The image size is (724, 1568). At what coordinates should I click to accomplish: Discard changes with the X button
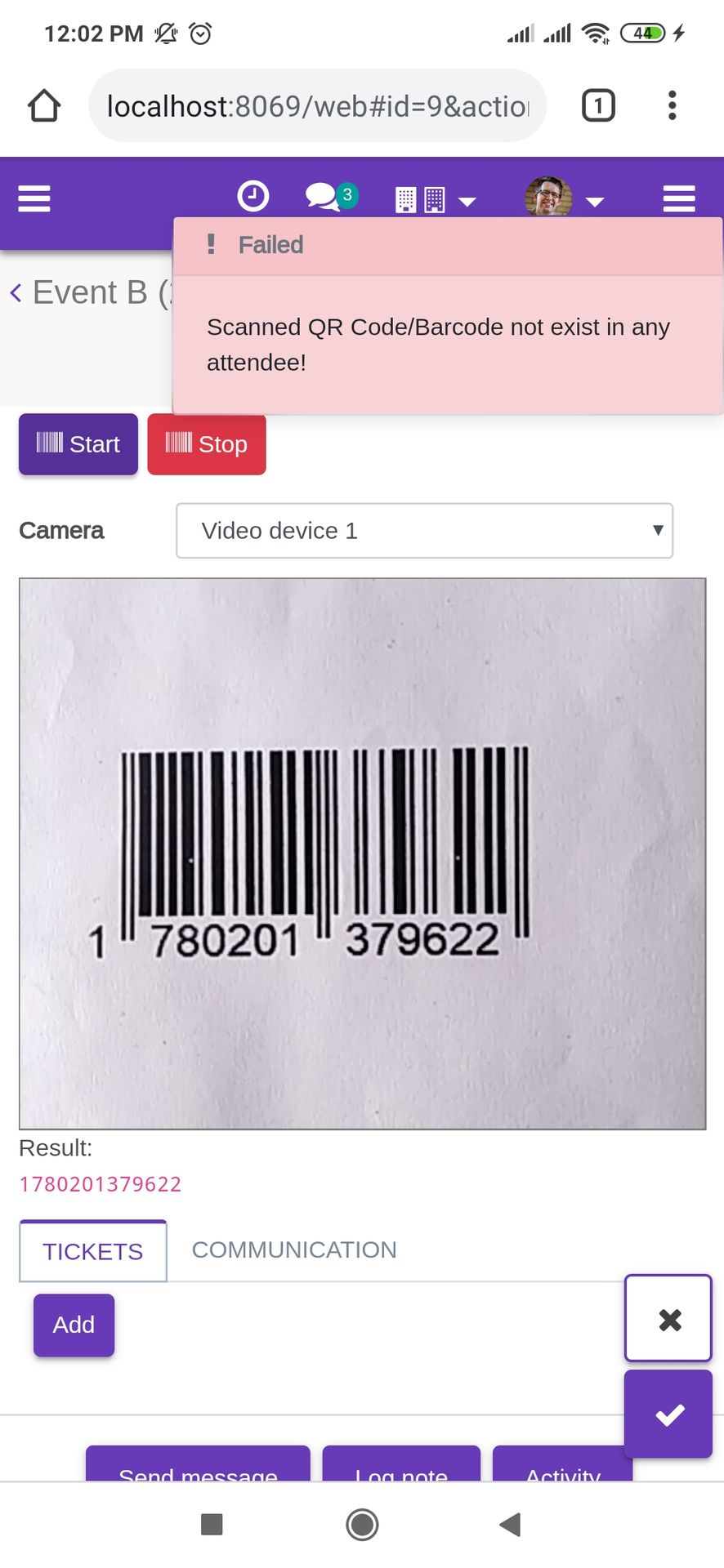pyautogui.click(x=668, y=1318)
